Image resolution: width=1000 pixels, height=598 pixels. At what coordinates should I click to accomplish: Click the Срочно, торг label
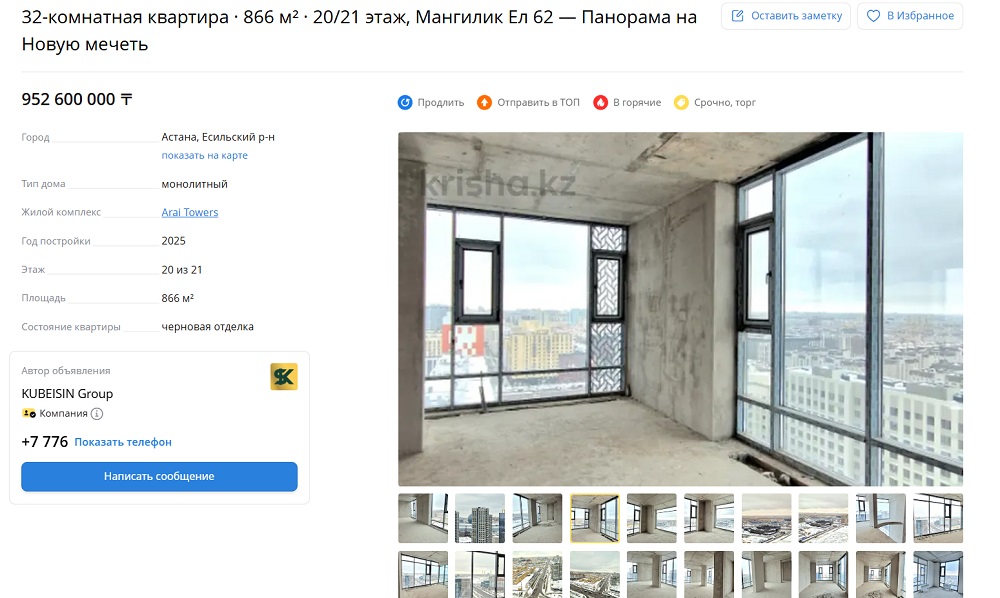pos(725,103)
